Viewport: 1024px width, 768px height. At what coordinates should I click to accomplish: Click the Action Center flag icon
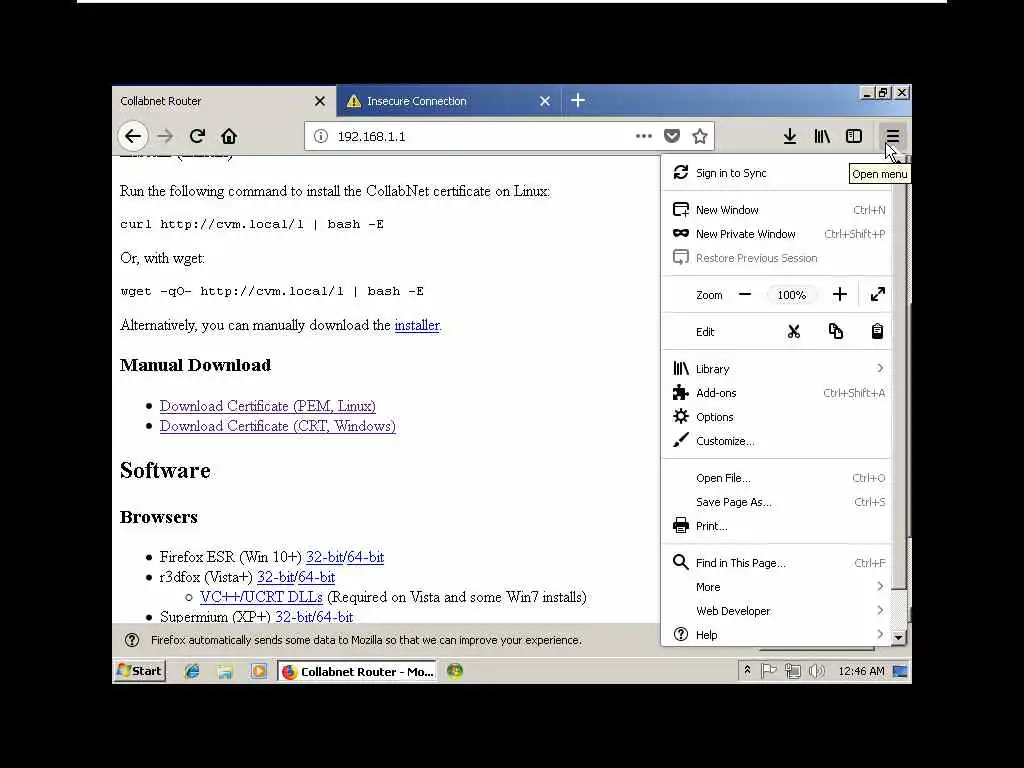point(769,671)
